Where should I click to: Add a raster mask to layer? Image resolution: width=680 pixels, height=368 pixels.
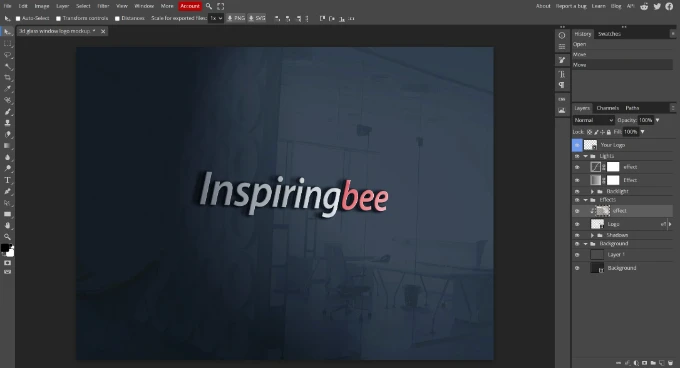click(x=644, y=363)
